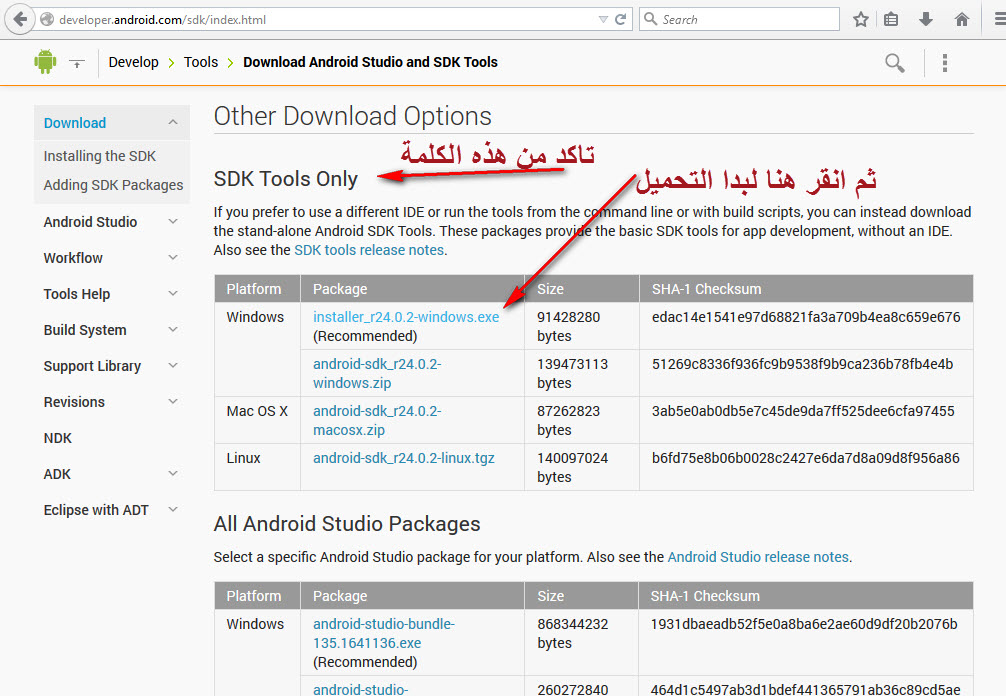Image resolution: width=1006 pixels, height=696 pixels.
Task: Open the downloads arrow icon
Action: 926,19
